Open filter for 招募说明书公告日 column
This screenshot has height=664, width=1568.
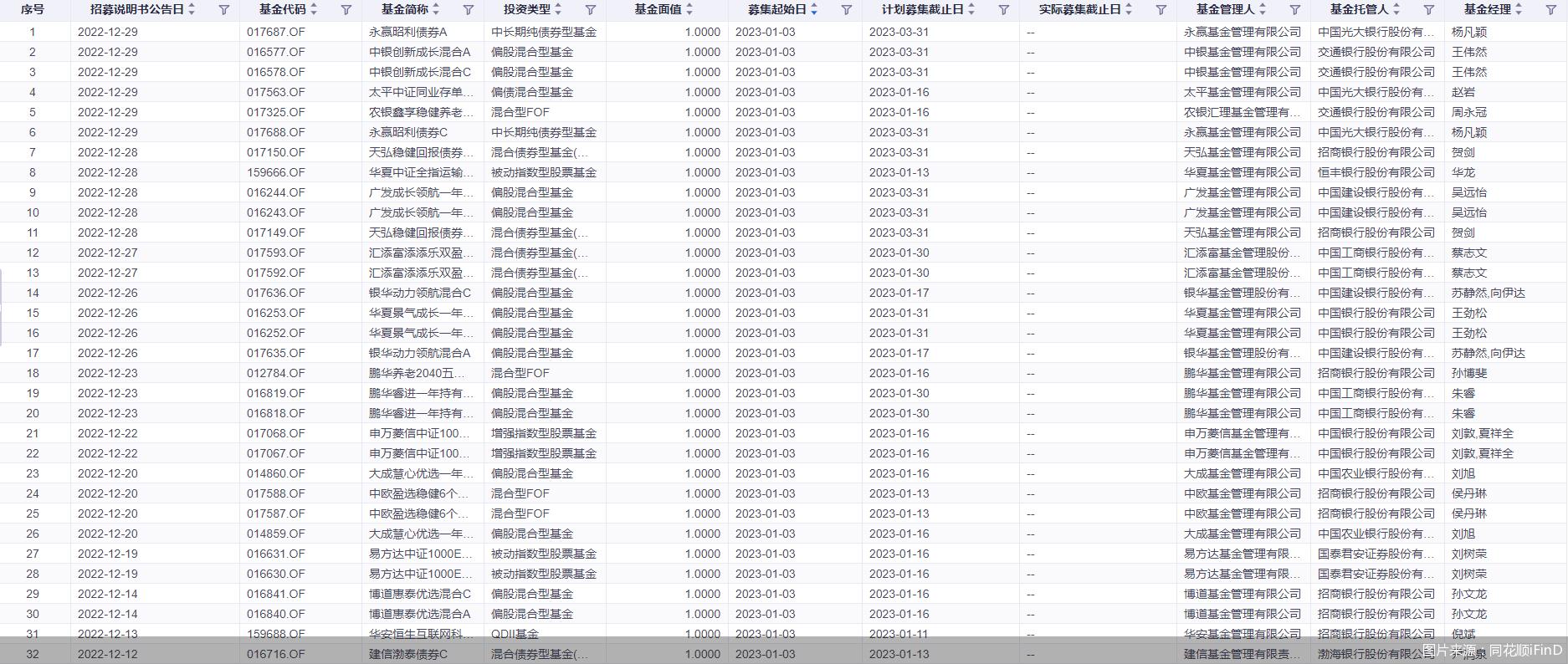223,10
